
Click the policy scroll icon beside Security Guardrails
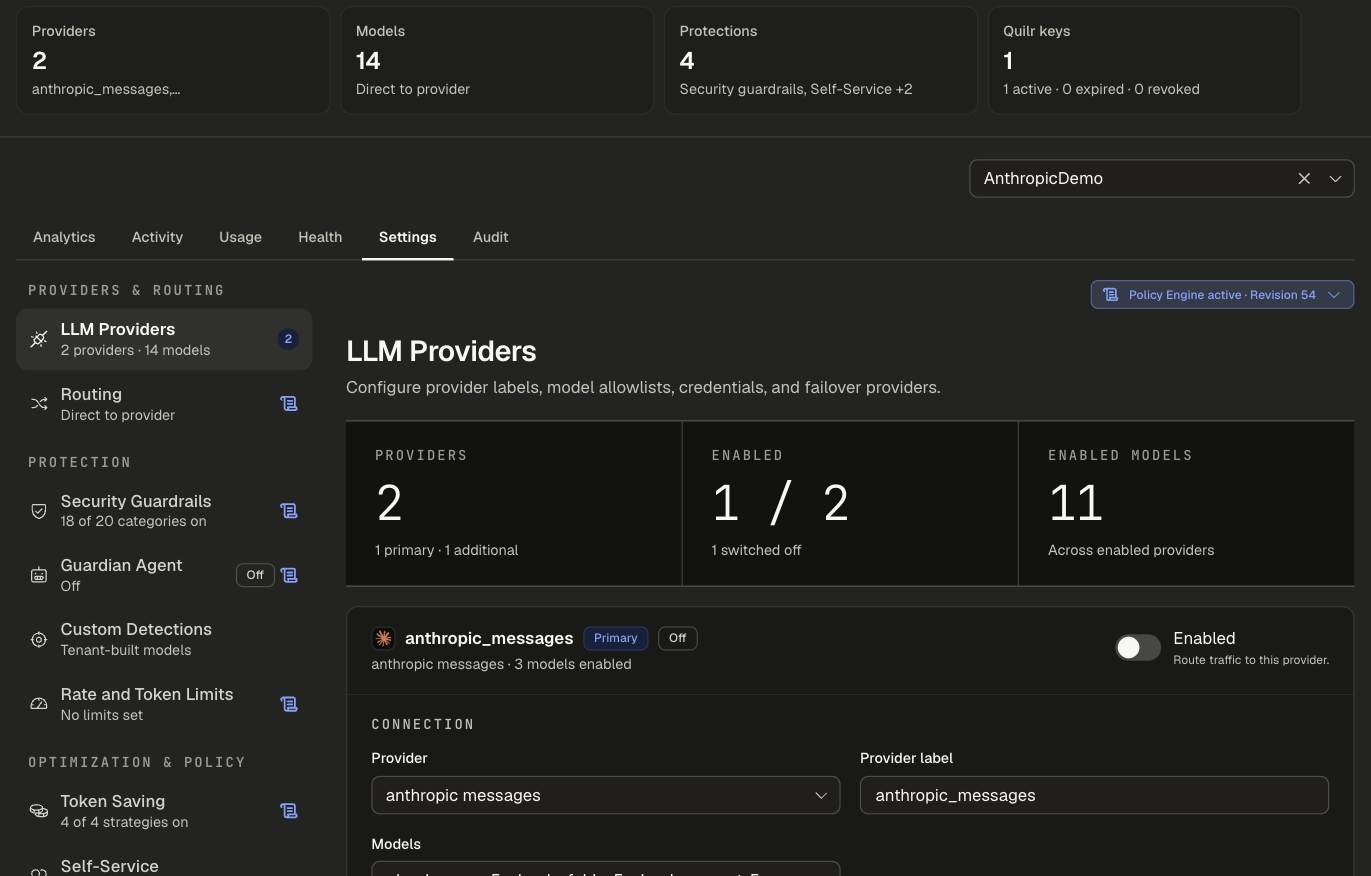pyautogui.click(x=289, y=511)
